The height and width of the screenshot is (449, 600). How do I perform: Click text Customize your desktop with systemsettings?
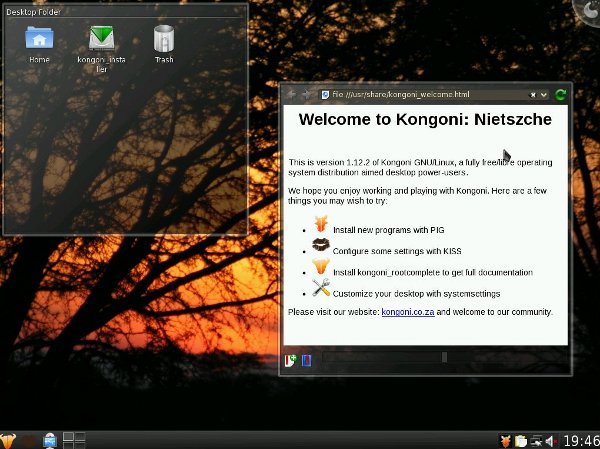coord(416,294)
